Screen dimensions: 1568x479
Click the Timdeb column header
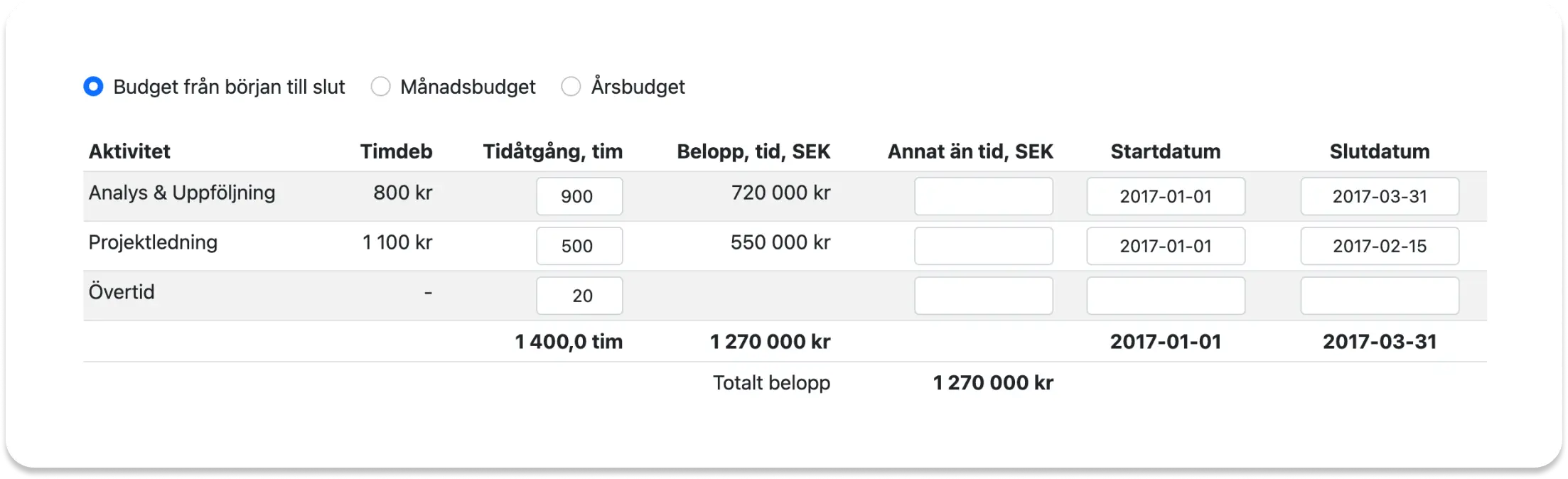click(x=397, y=151)
